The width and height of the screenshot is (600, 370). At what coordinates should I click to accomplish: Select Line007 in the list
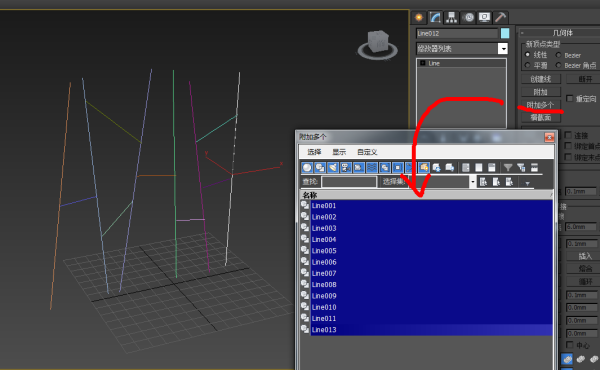coord(432,273)
